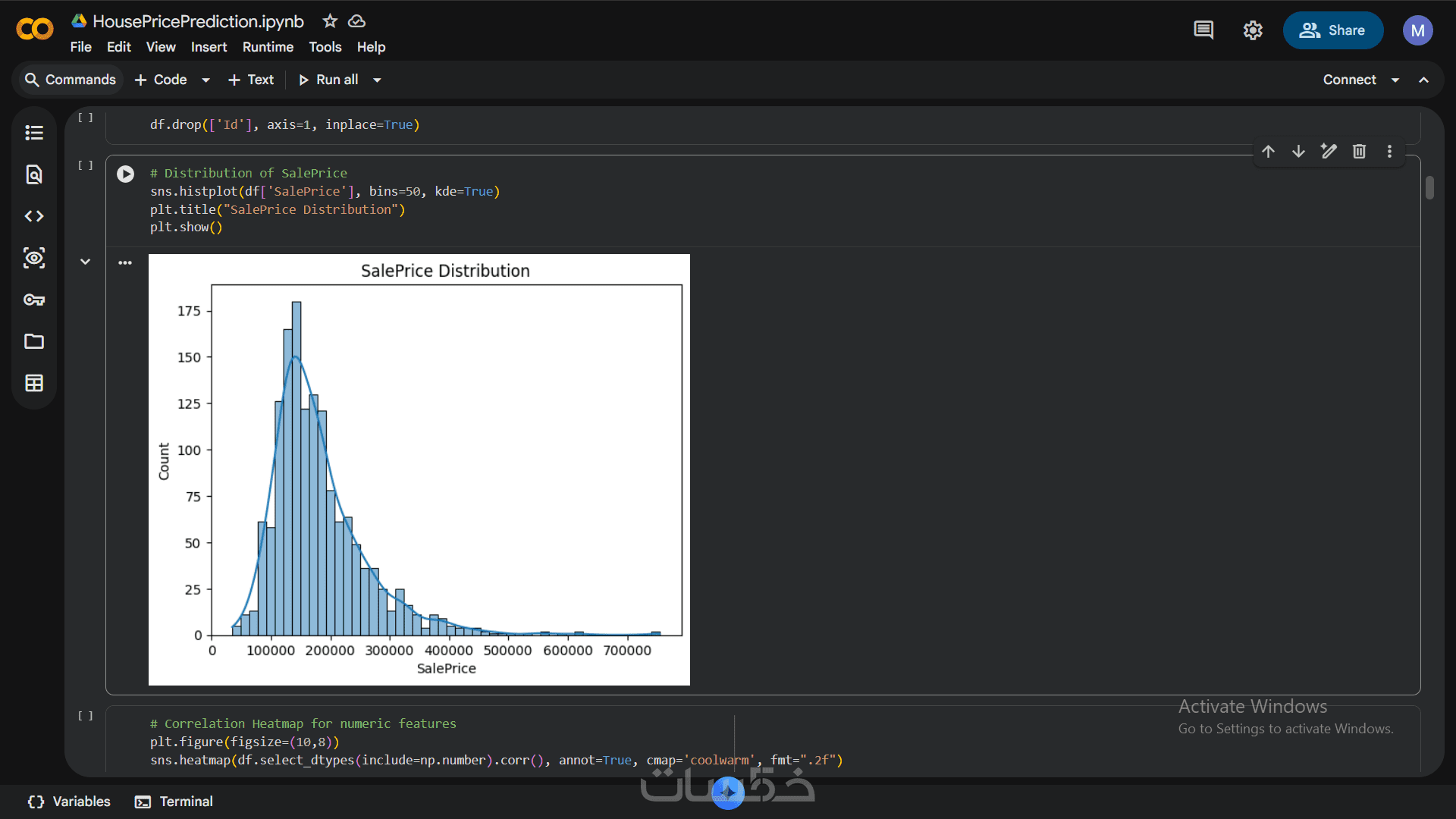
Task: Open the Secrets key panel
Action: 34,300
